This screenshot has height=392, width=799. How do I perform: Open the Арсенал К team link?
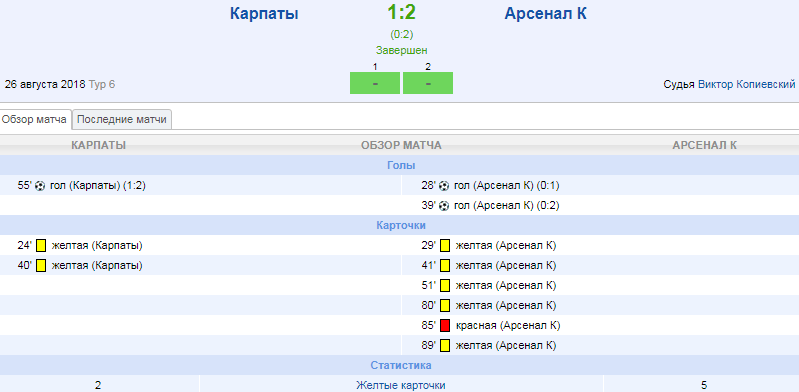click(x=545, y=14)
